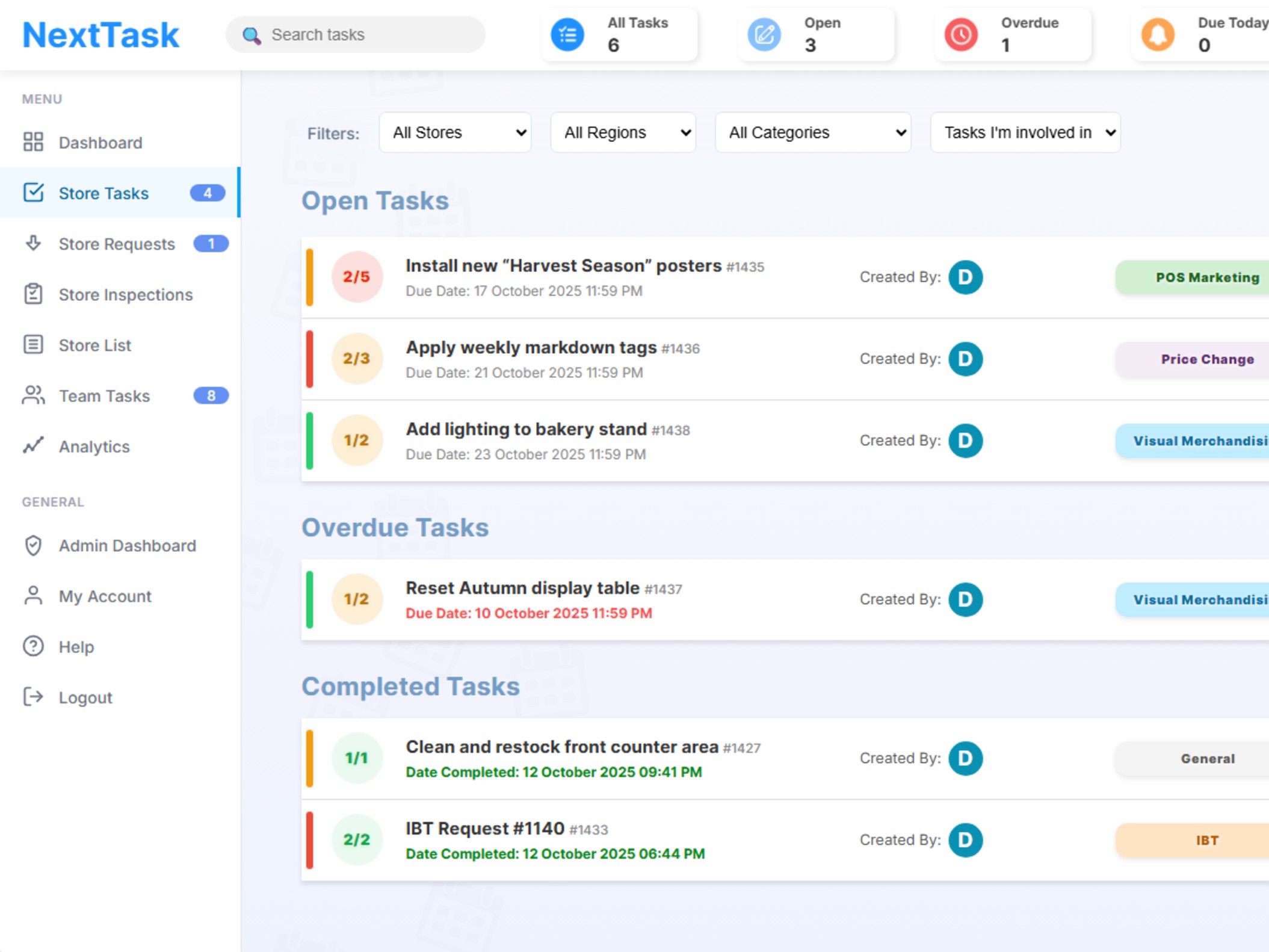Open task Apply weekly markdown tags
1269x952 pixels.
[531, 347]
